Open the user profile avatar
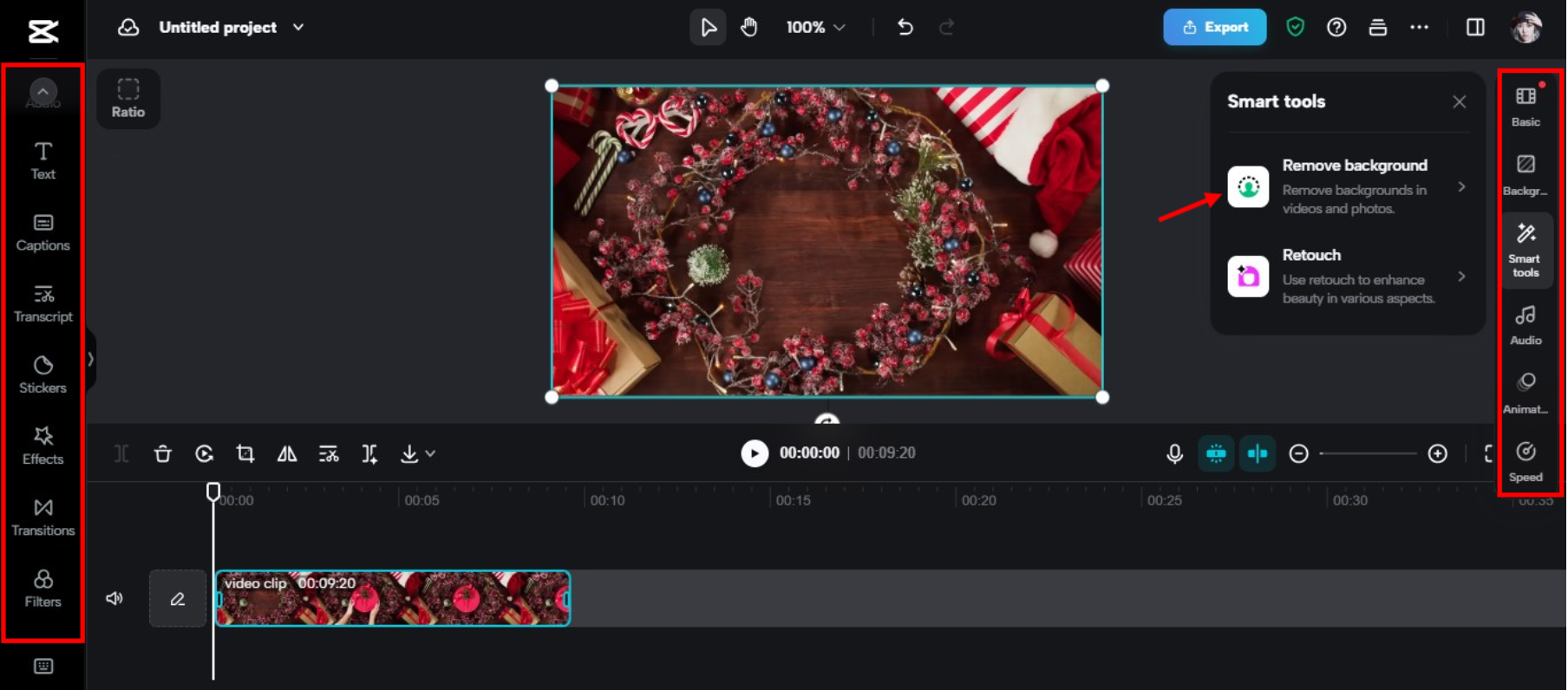 tap(1526, 28)
